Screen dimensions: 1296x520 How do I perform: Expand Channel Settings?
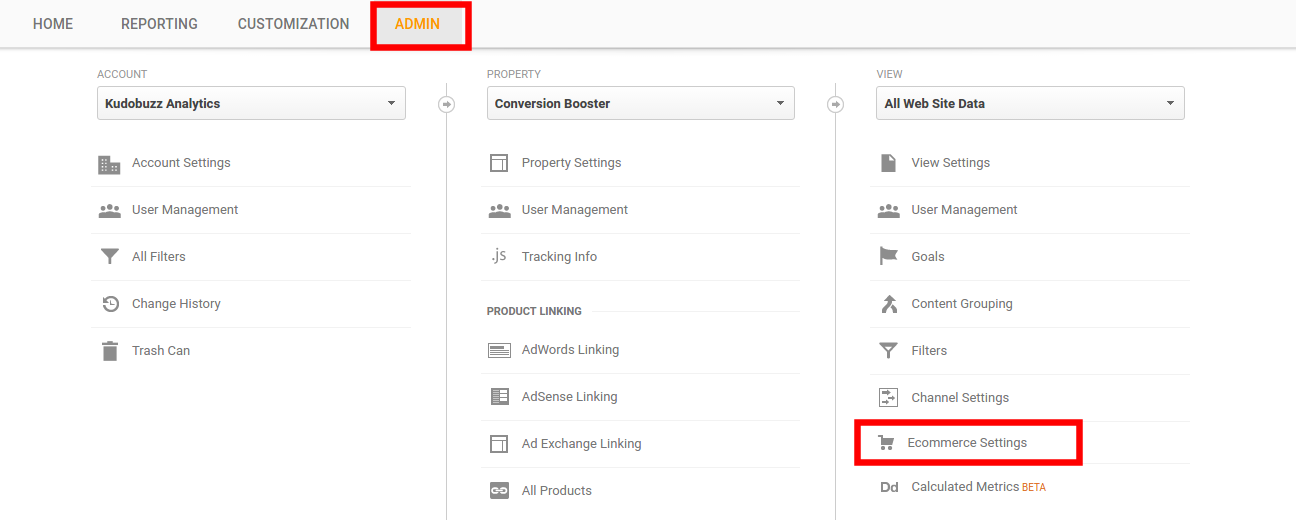coord(960,398)
